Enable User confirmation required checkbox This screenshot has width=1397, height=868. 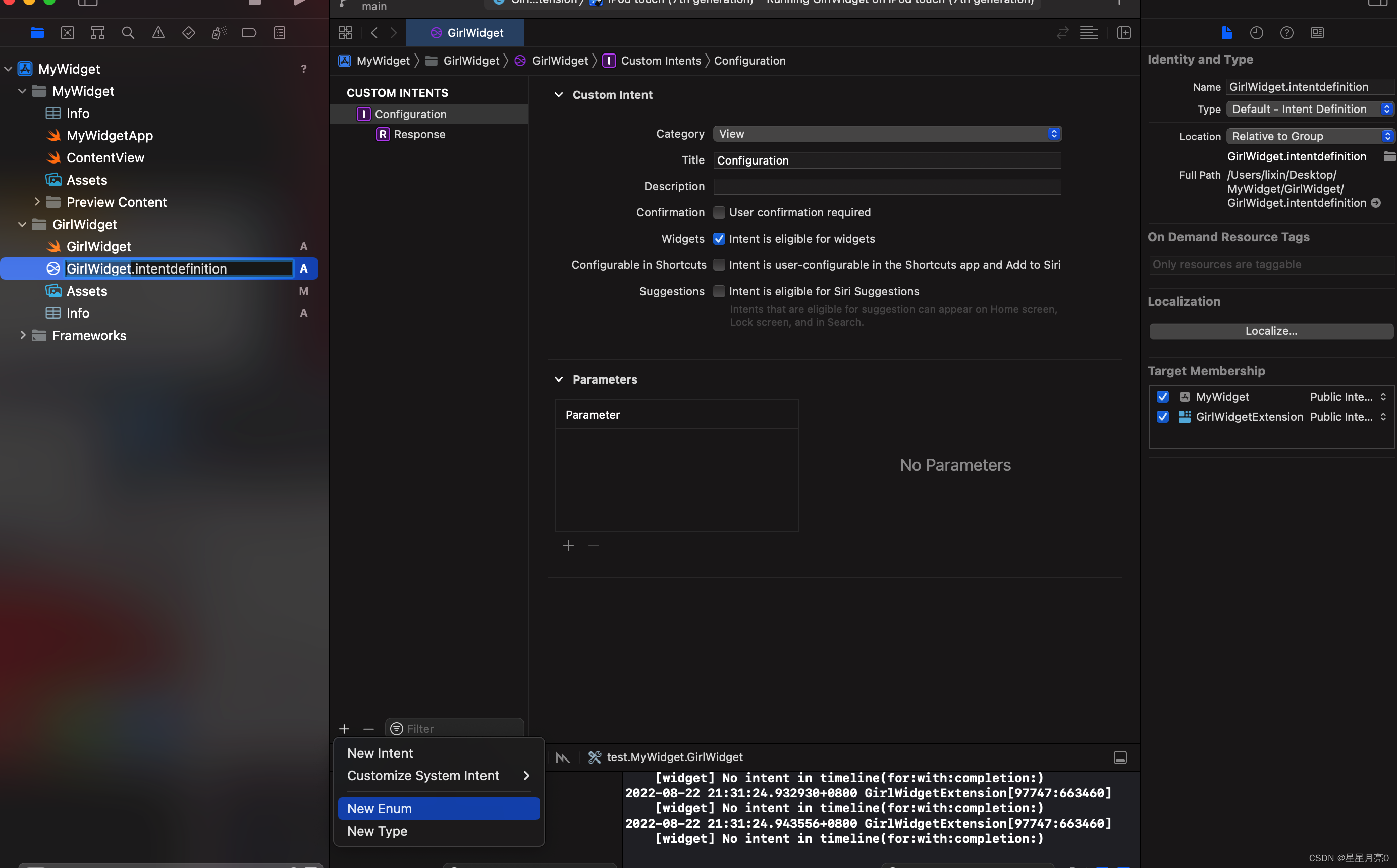pos(719,212)
